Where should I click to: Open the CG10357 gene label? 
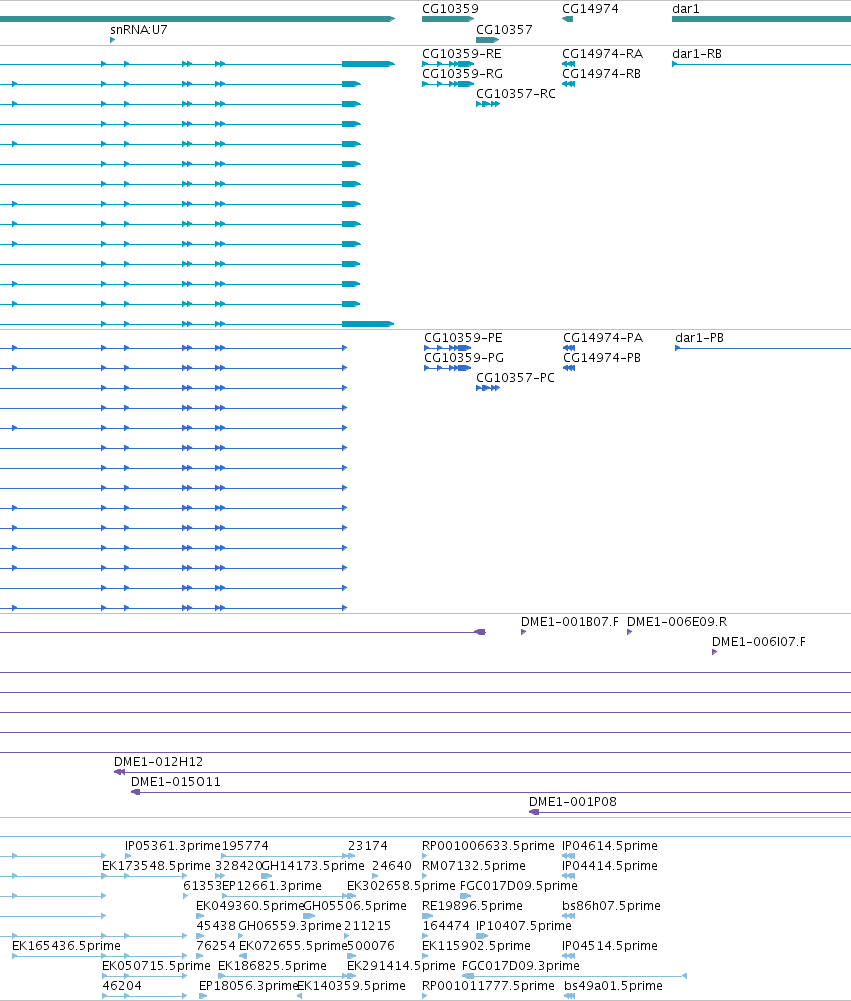pyautogui.click(x=504, y=29)
